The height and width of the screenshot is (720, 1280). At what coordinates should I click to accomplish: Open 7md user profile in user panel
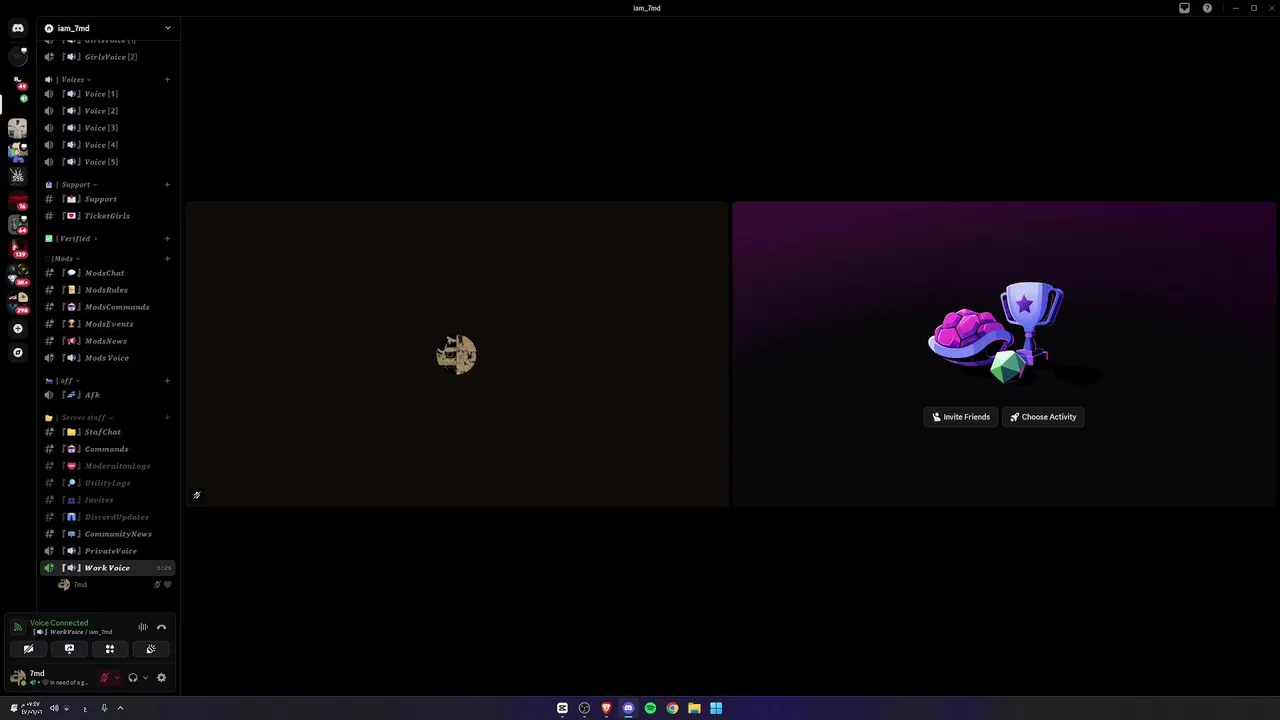52,677
